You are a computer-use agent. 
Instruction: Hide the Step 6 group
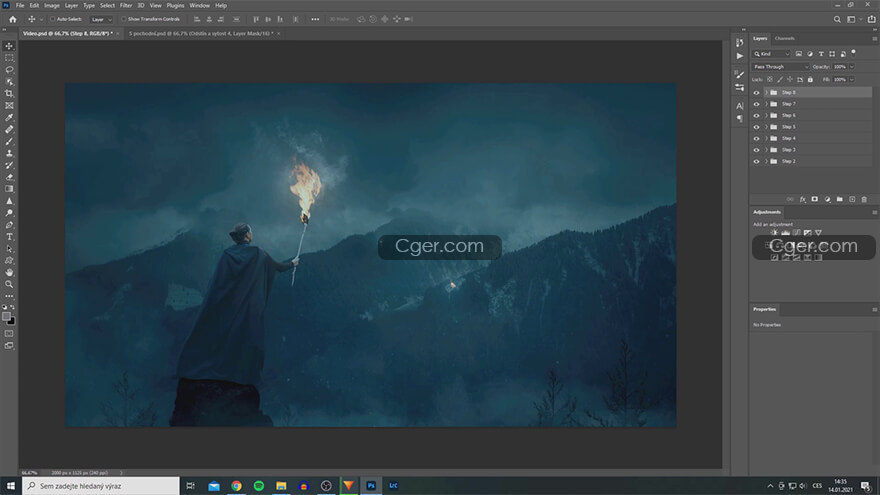757,116
